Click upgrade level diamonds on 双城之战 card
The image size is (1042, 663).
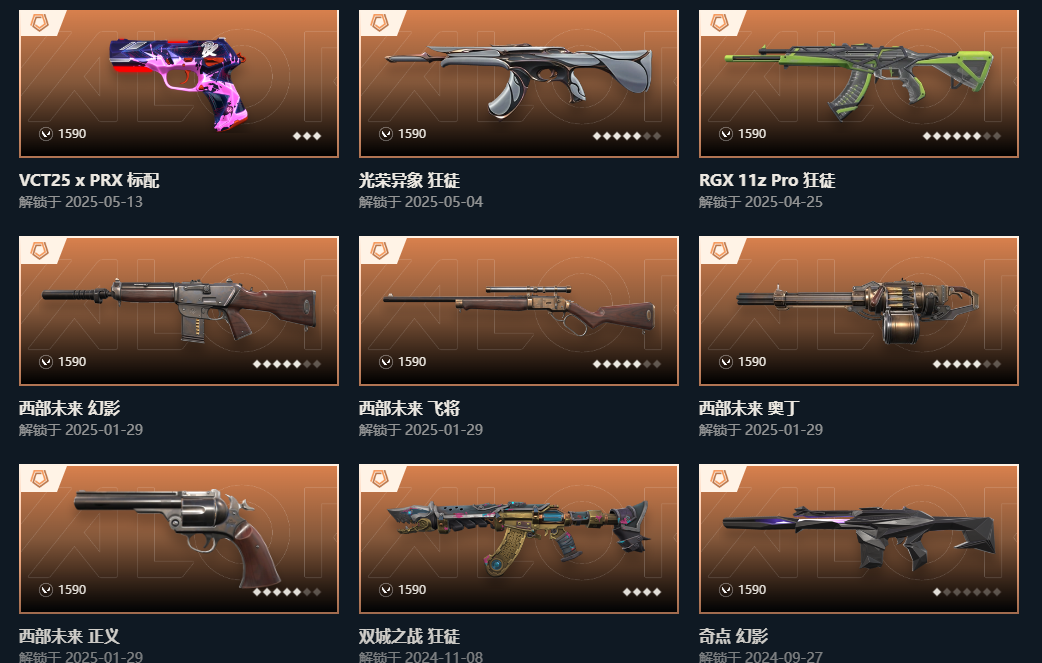pos(642,591)
